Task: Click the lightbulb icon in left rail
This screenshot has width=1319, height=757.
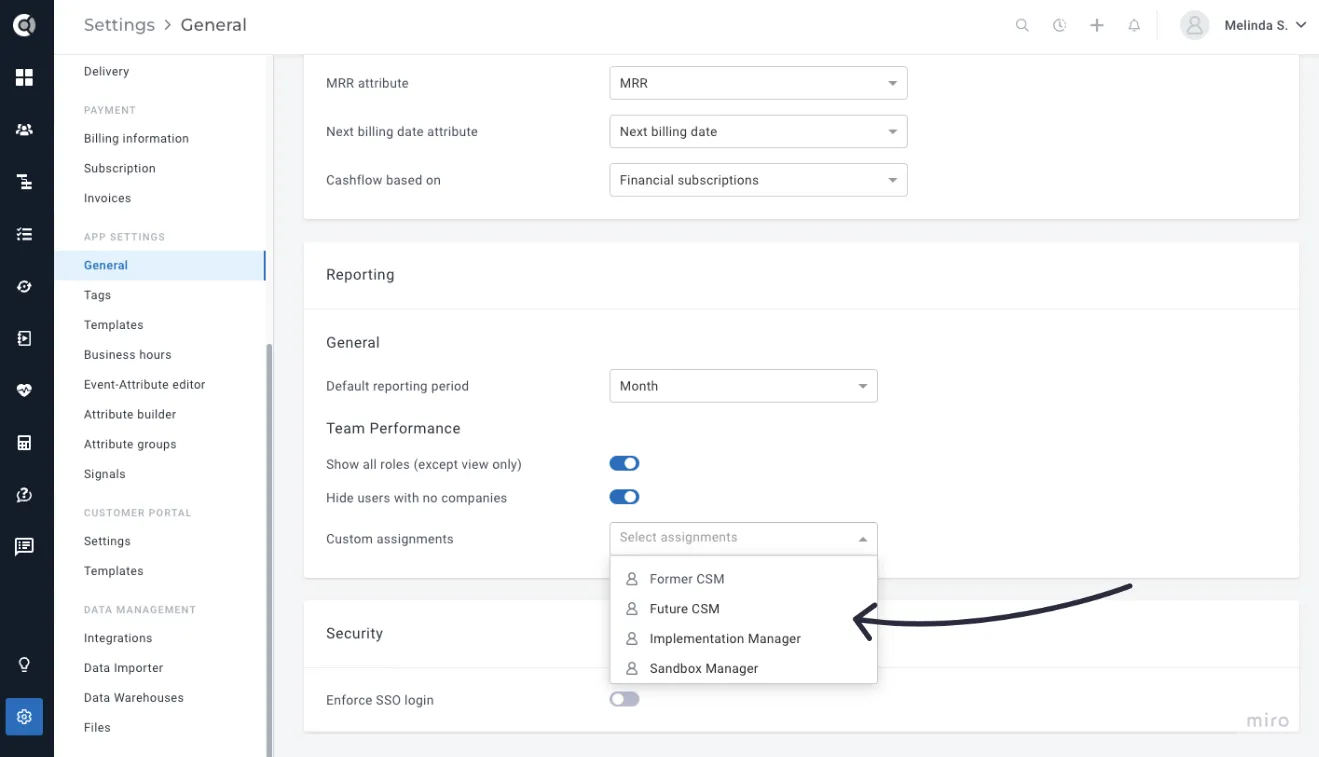Action: click(25, 664)
